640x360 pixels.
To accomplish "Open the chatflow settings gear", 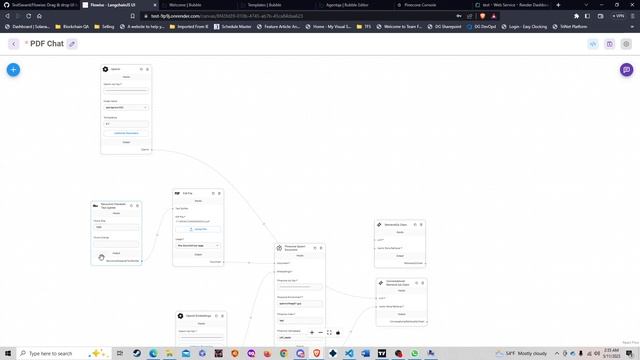I will (x=626, y=44).
